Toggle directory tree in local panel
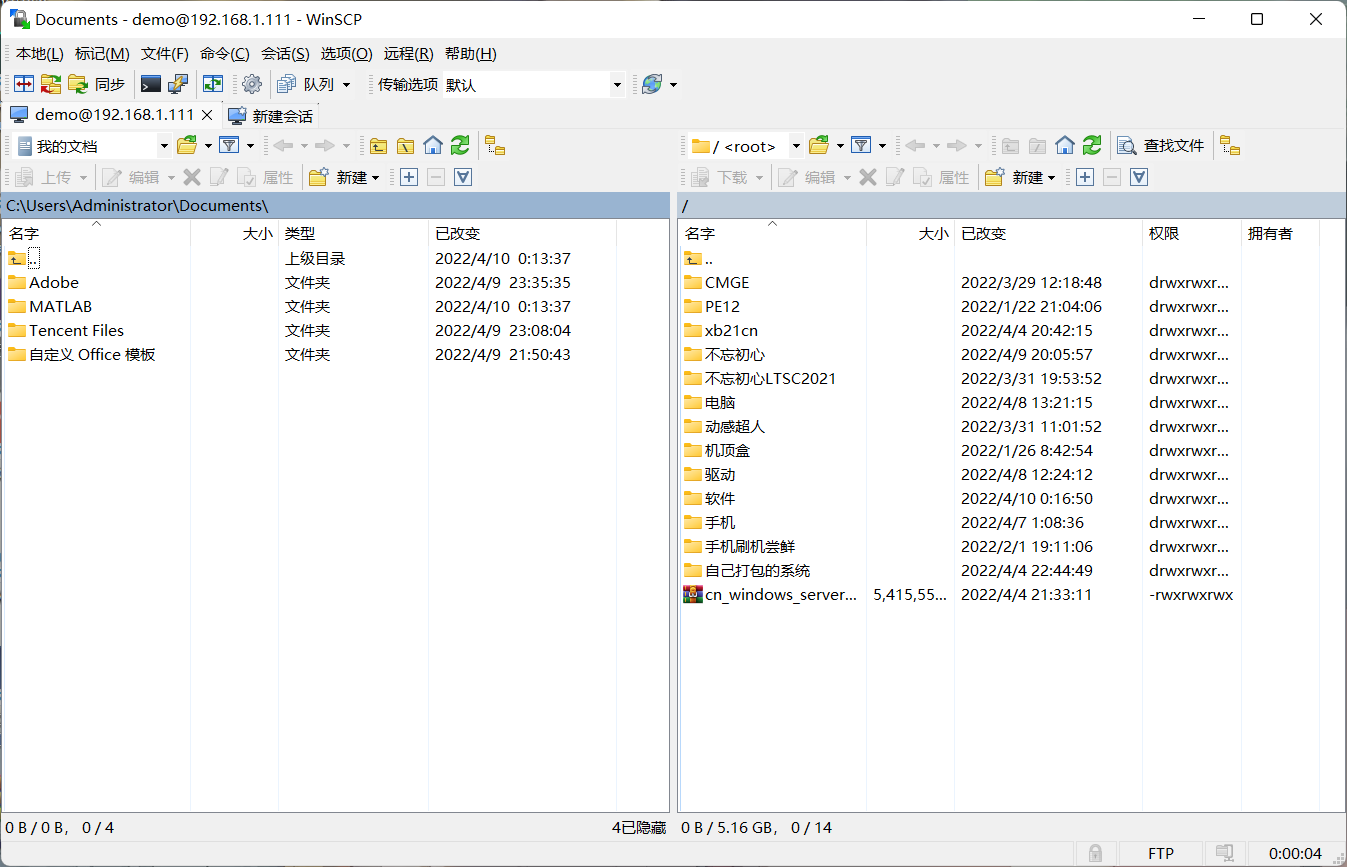Viewport: 1347px width, 867px height. [495, 146]
